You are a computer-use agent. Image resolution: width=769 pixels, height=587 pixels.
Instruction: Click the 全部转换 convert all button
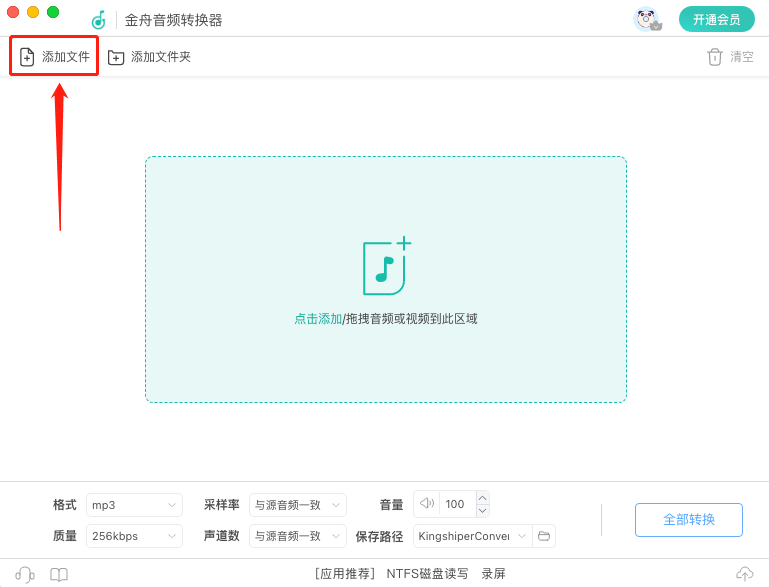(x=689, y=520)
